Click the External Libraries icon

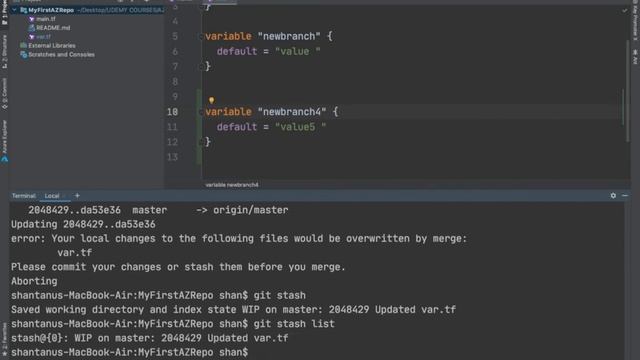click(23, 46)
